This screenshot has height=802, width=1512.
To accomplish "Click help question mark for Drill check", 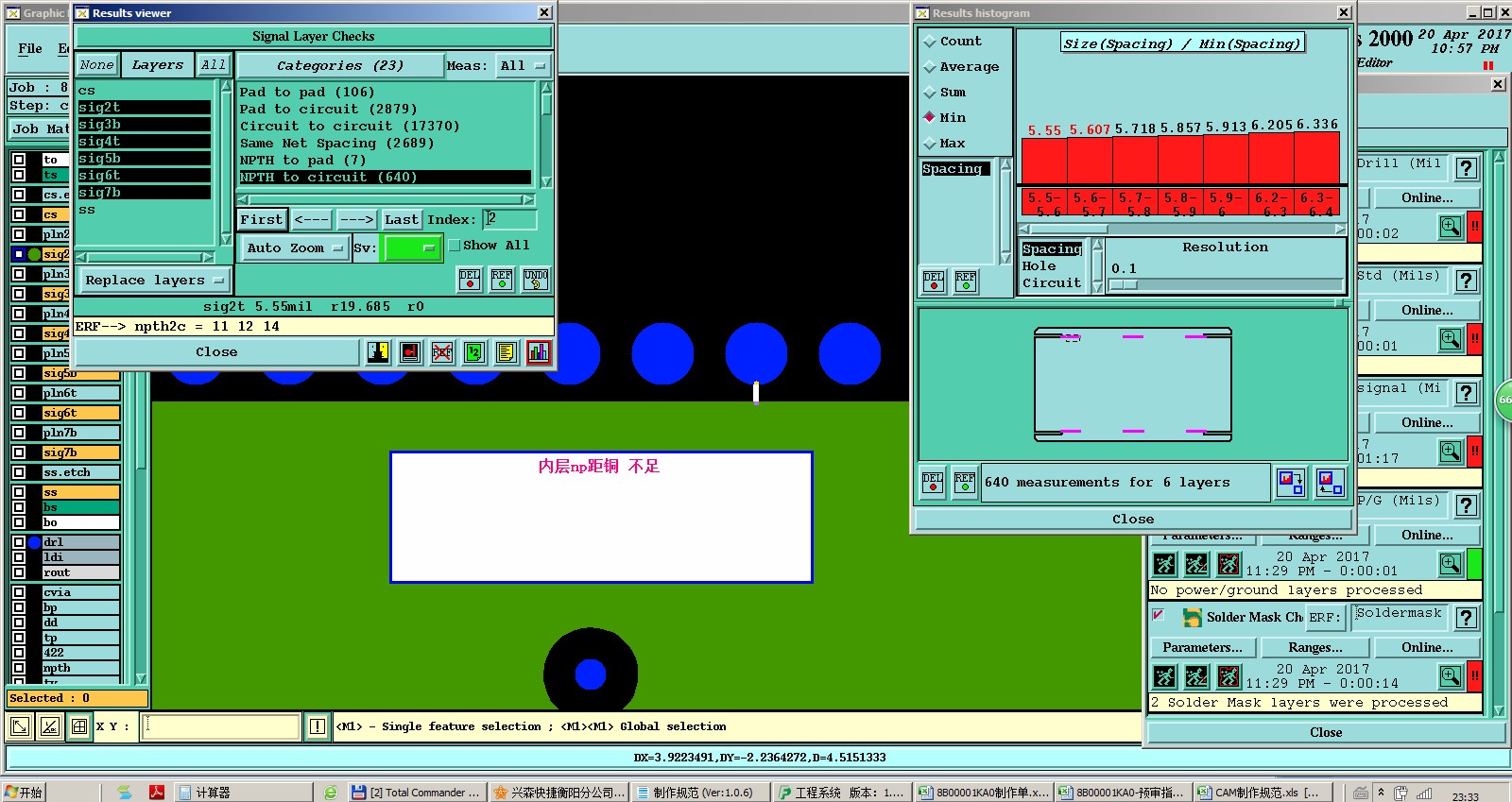I will [x=1466, y=168].
